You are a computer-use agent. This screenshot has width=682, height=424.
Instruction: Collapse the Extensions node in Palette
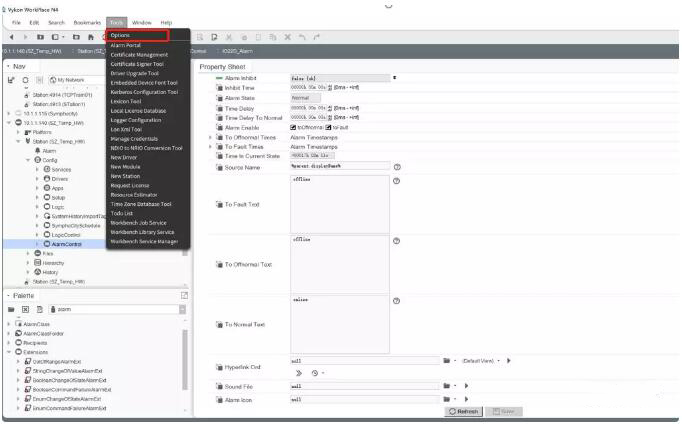(x=9, y=352)
